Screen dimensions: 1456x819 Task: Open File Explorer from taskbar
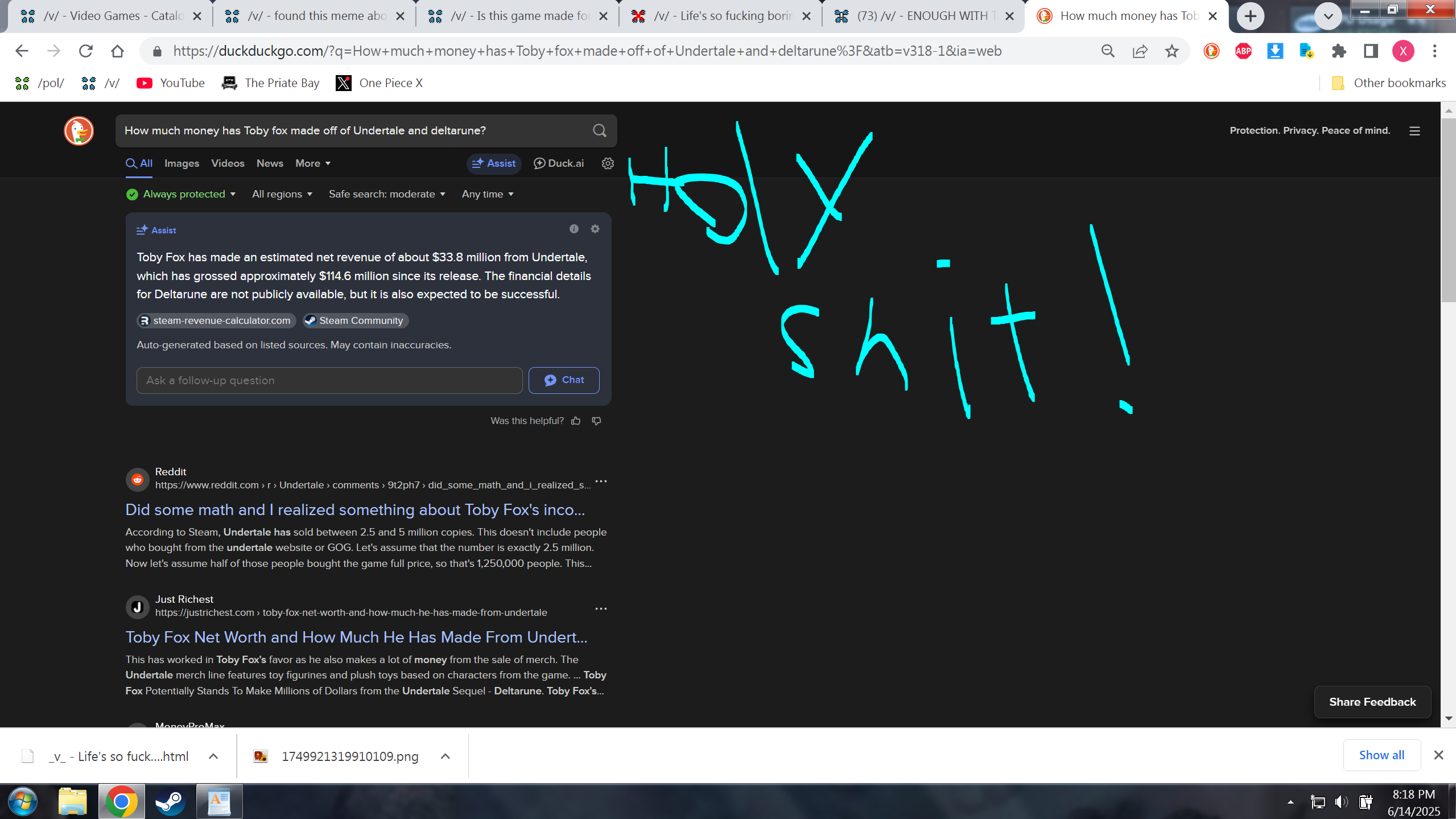72,801
